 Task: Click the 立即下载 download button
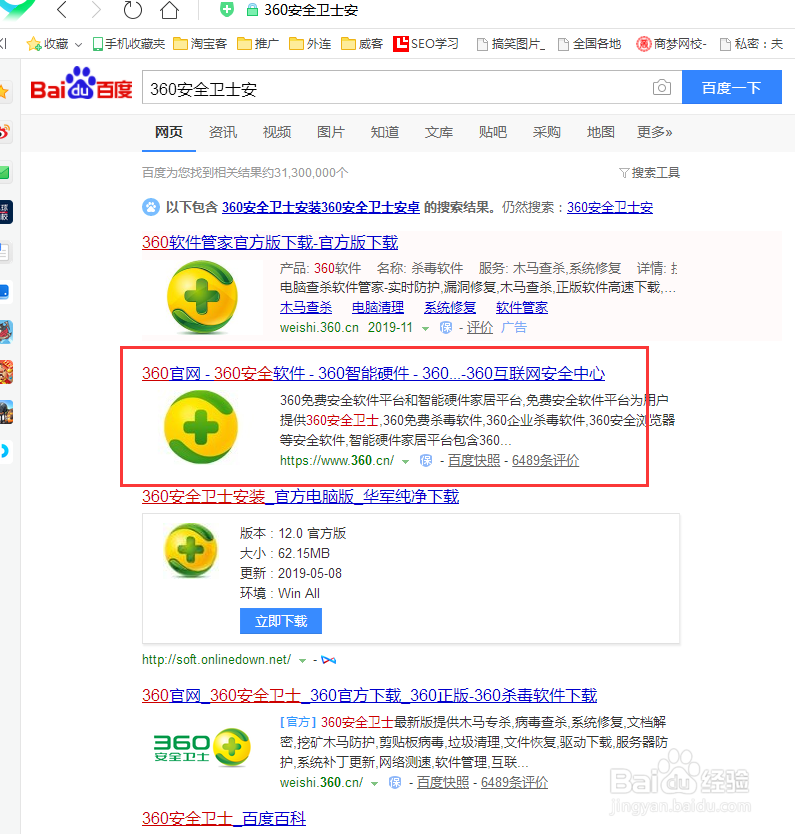pyautogui.click(x=281, y=621)
